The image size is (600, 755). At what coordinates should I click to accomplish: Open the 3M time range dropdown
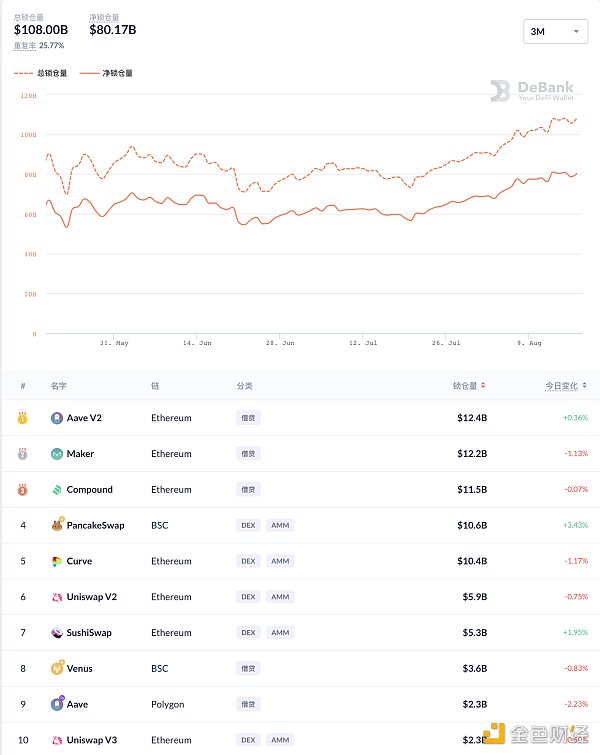pyautogui.click(x=555, y=32)
